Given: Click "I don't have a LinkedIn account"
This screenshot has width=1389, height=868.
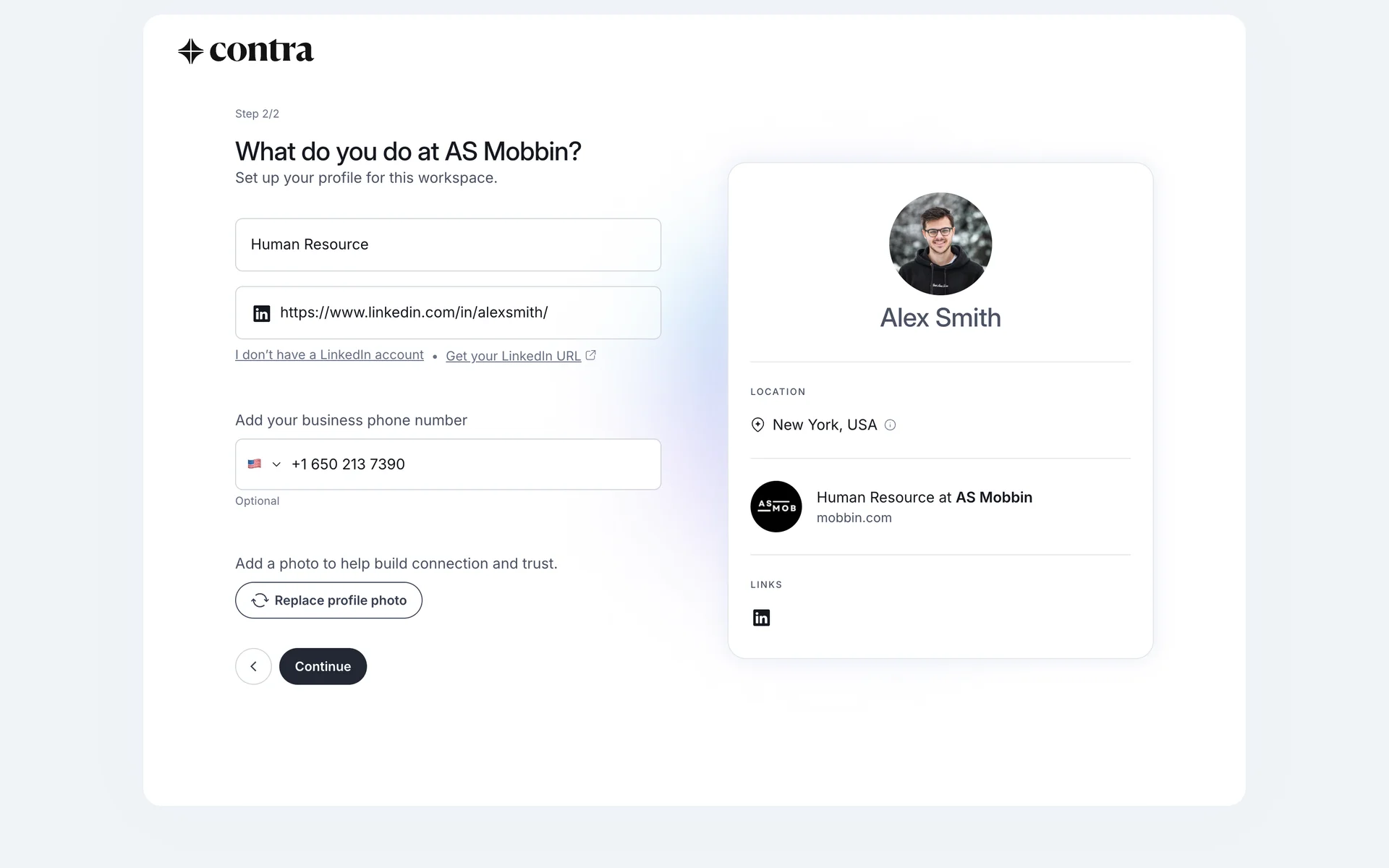Looking at the screenshot, I should point(329,355).
